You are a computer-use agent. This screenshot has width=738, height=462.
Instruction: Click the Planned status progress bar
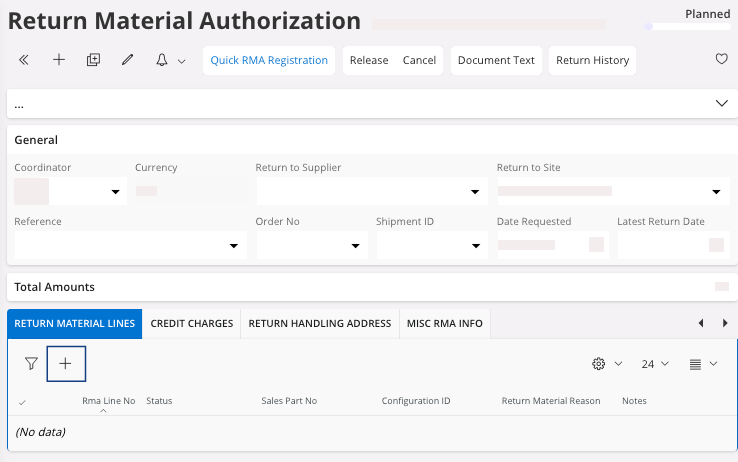(687, 27)
